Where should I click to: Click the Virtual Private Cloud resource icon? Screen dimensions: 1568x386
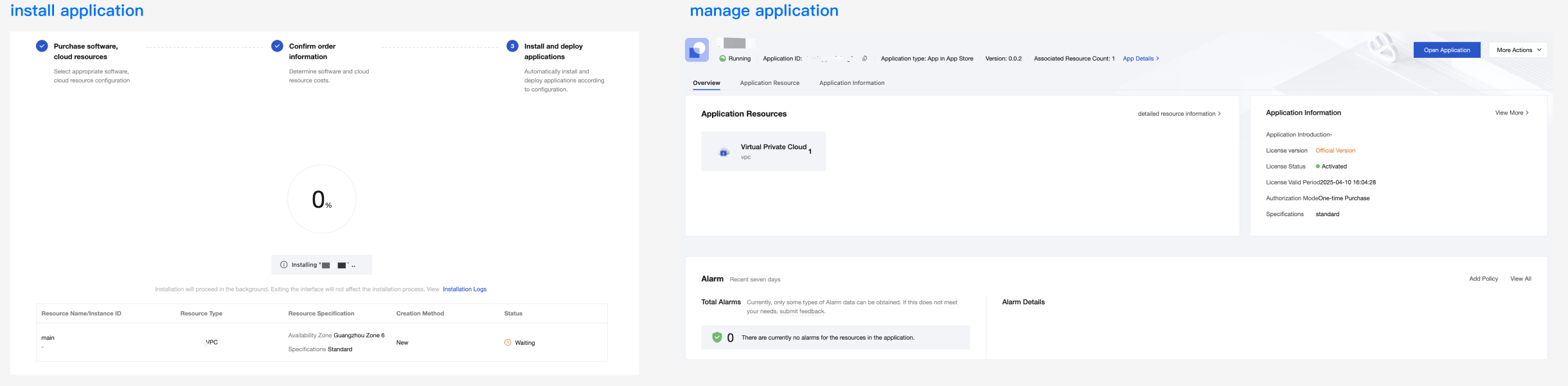[724, 152]
